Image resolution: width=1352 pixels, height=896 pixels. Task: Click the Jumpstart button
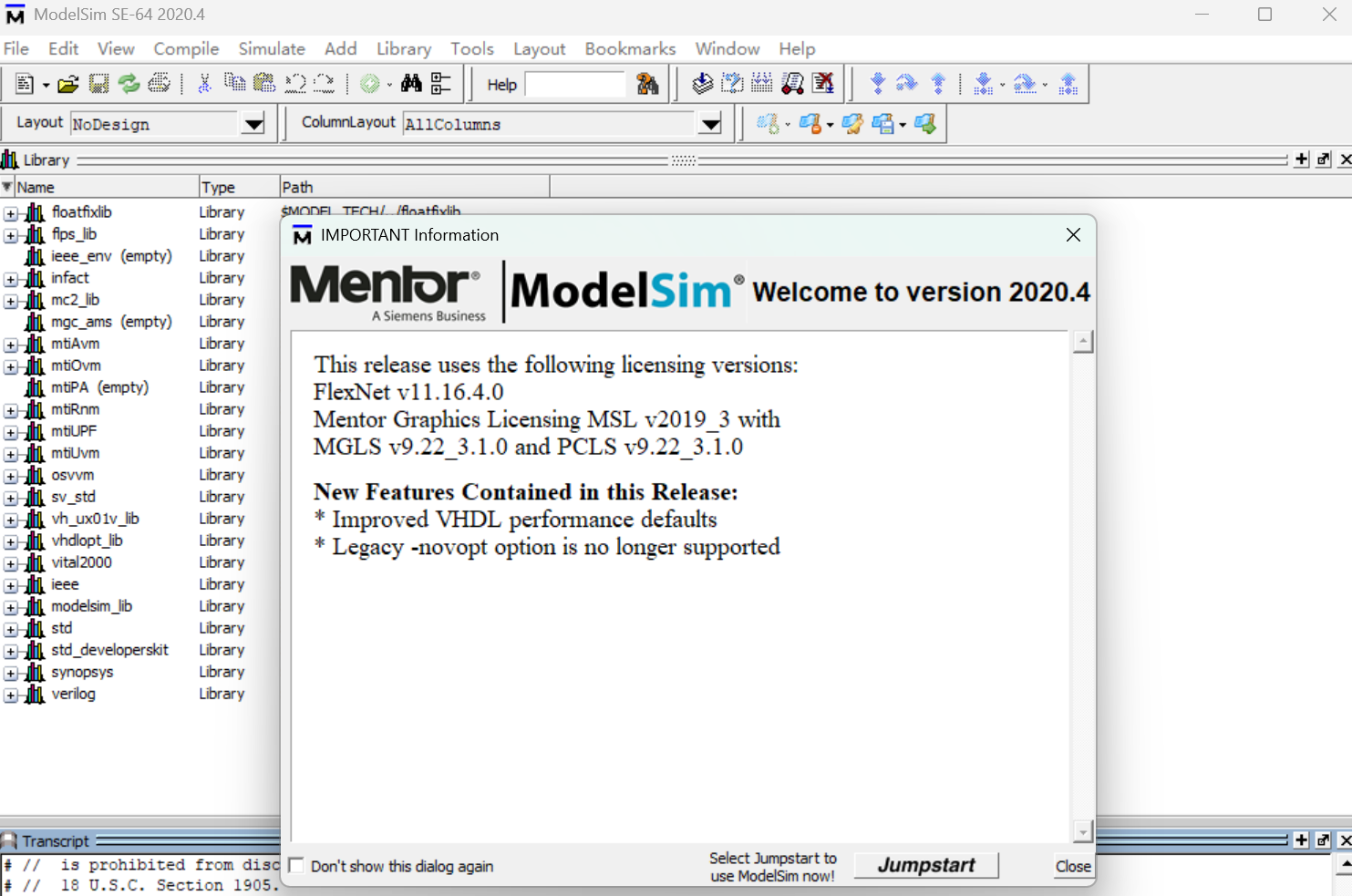926,865
